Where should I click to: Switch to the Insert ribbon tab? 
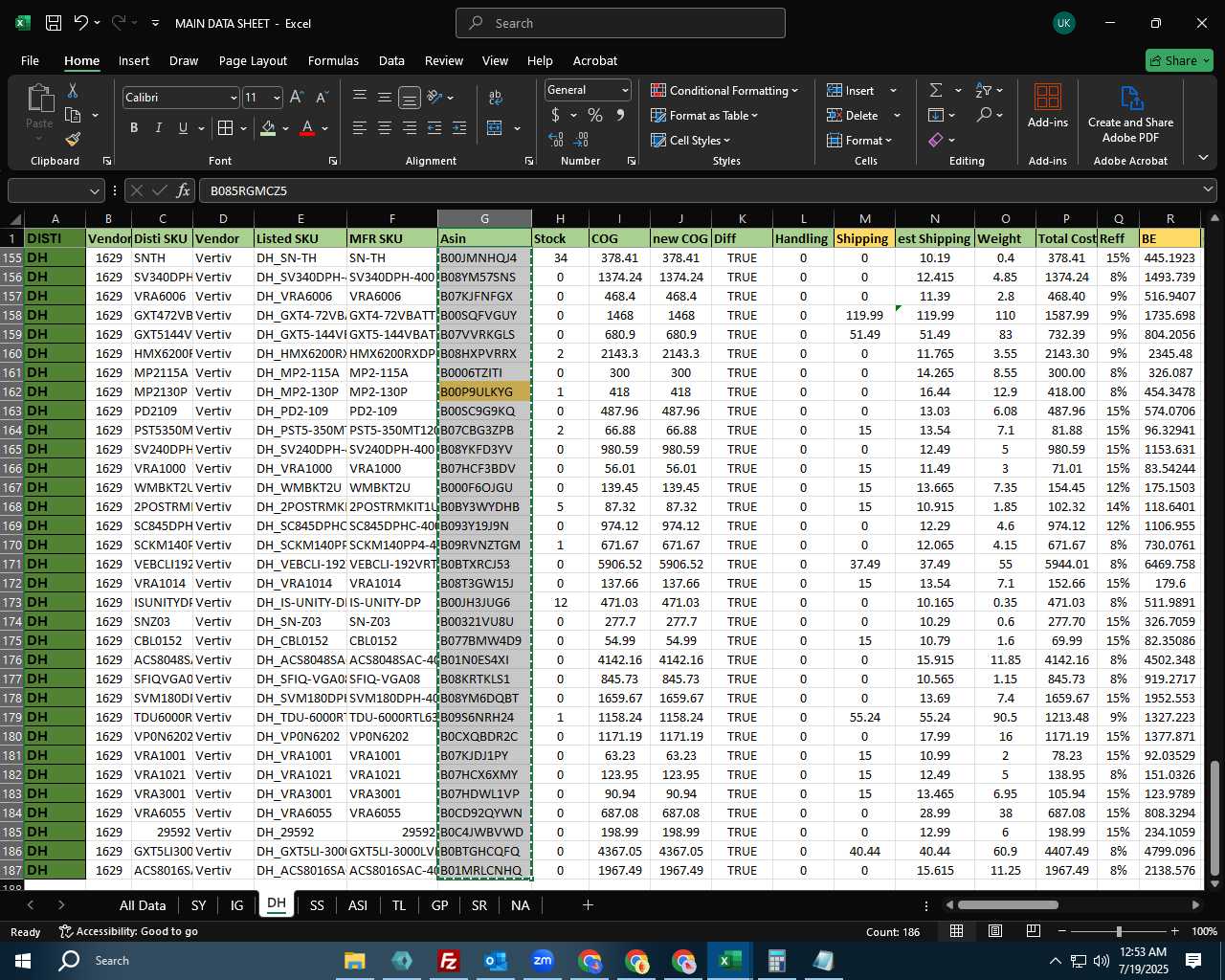pos(134,60)
